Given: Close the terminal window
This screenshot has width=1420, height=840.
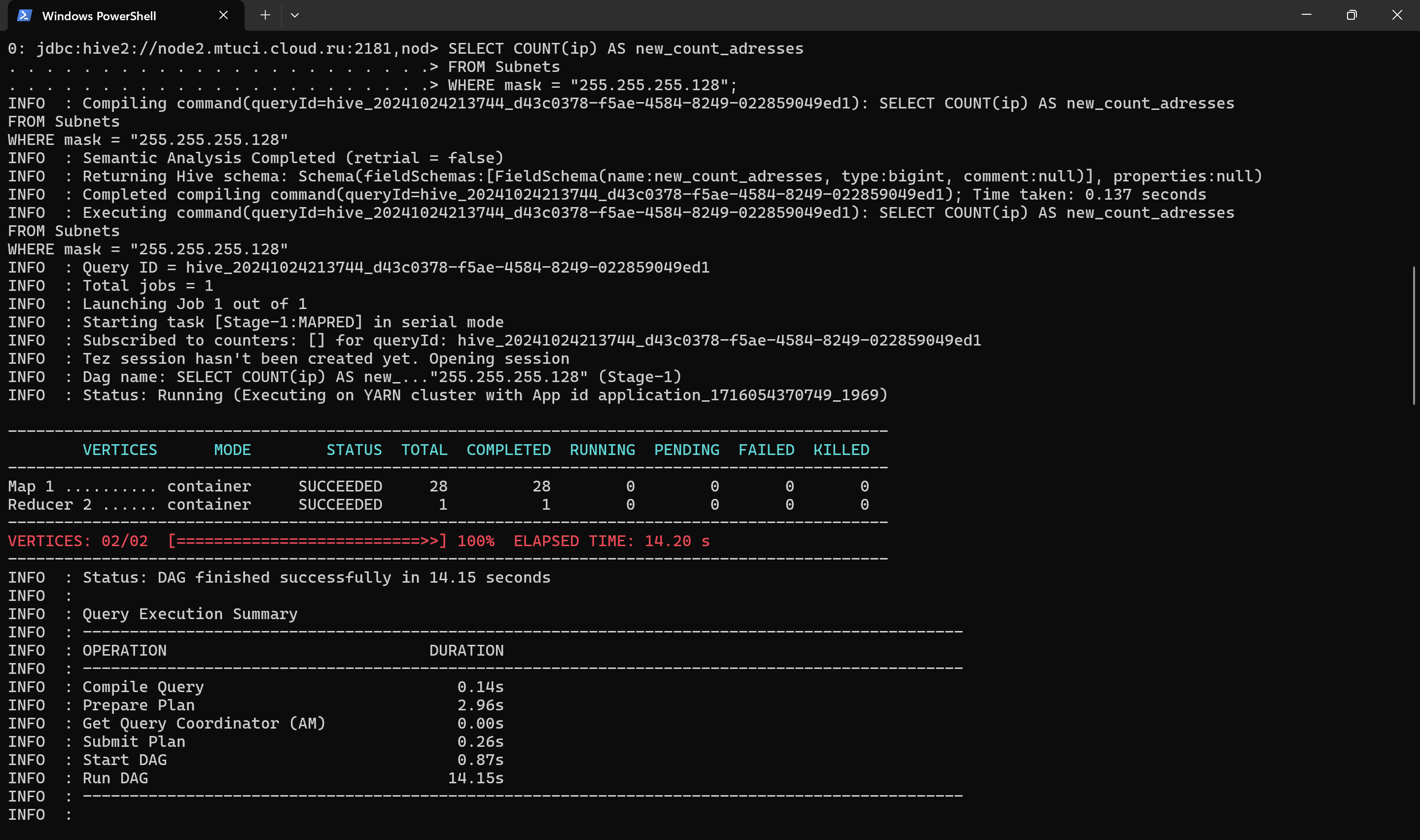Looking at the screenshot, I should tap(1397, 15).
